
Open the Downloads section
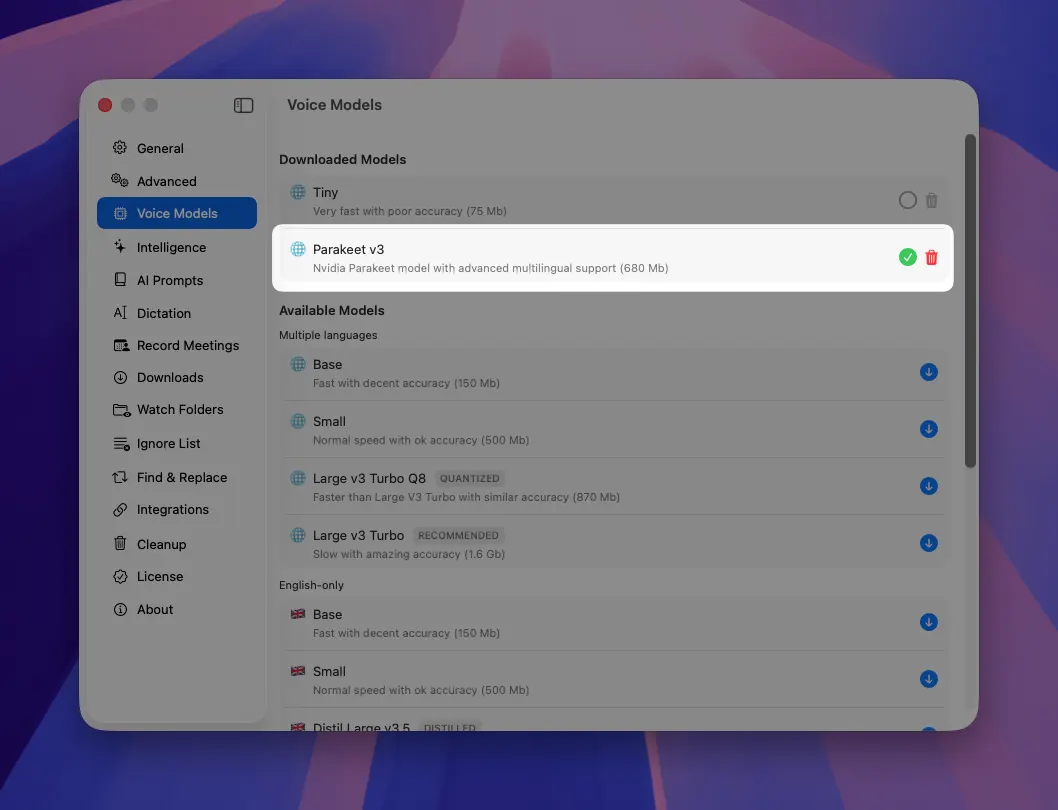pyautogui.click(x=177, y=377)
